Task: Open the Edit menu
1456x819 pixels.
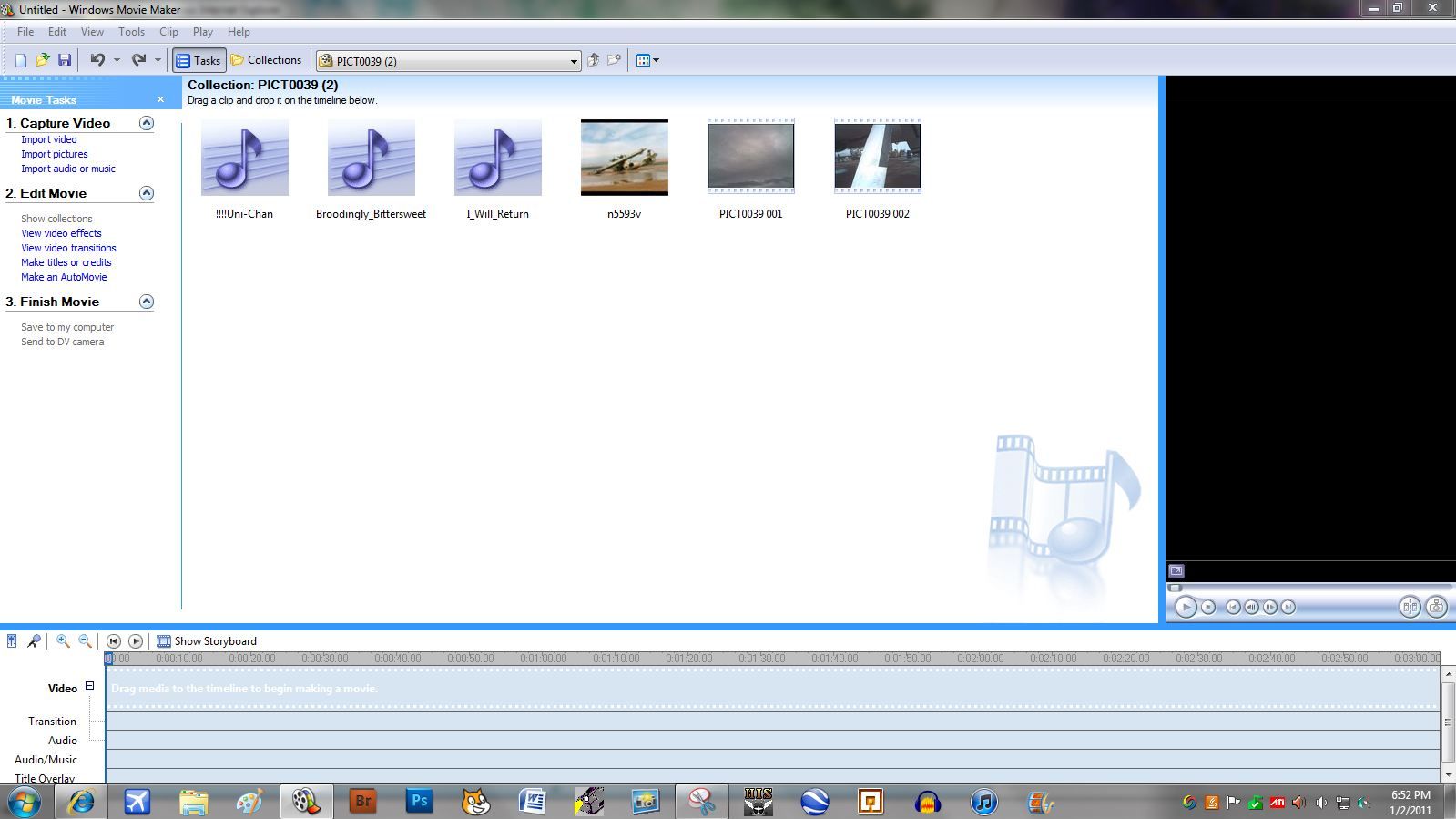Action: [57, 32]
